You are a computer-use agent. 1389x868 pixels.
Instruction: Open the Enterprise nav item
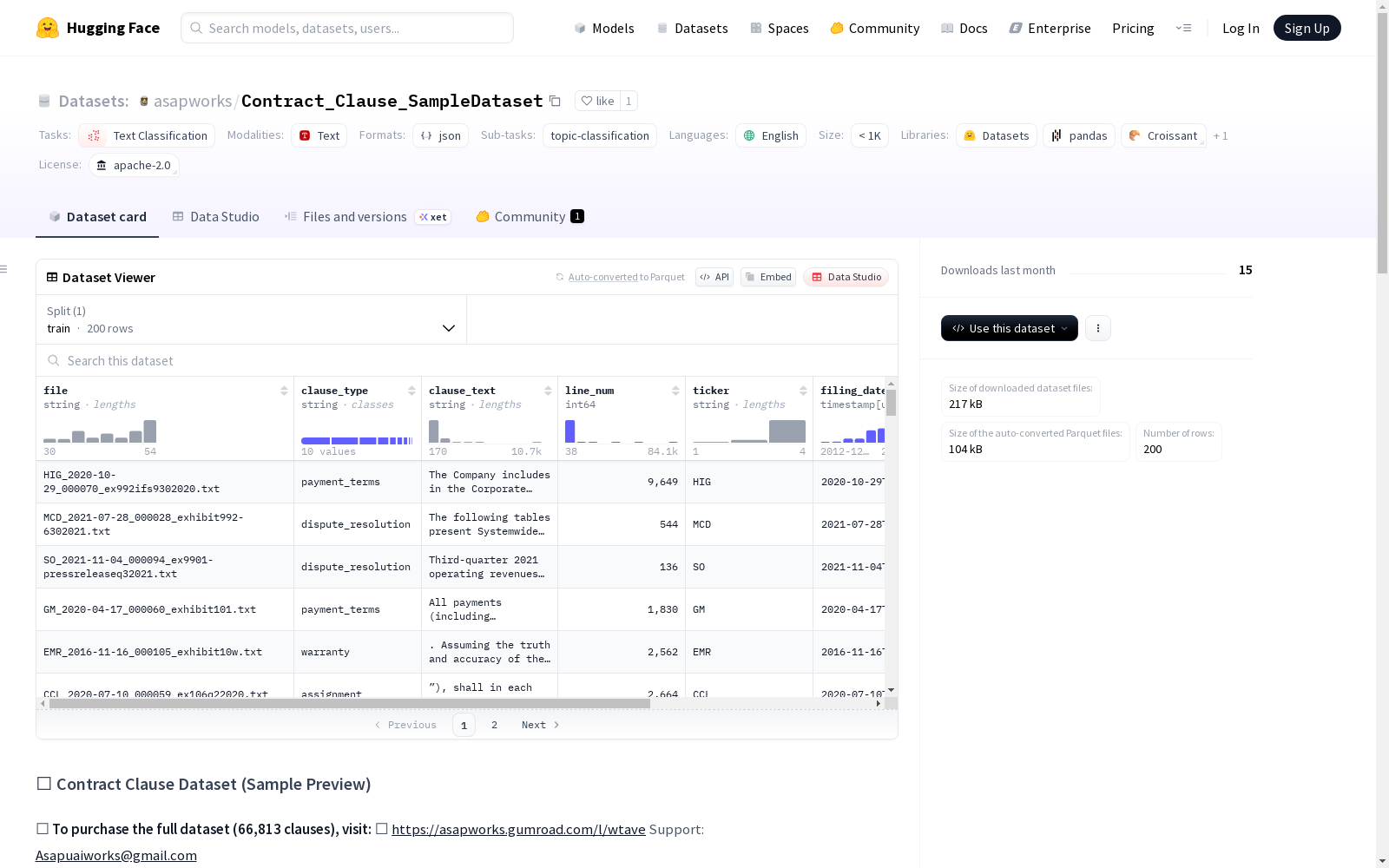tap(1050, 28)
